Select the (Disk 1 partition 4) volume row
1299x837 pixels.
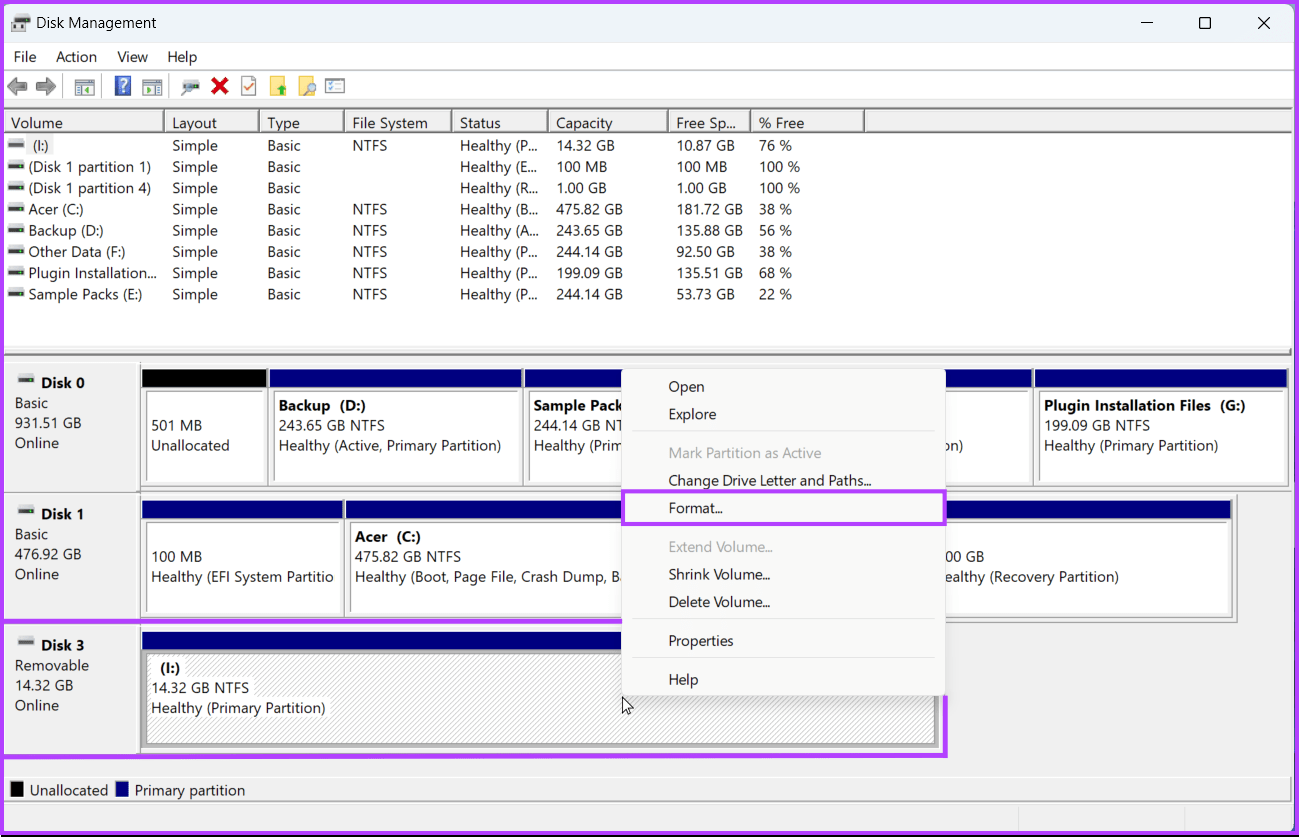pos(435,188)
